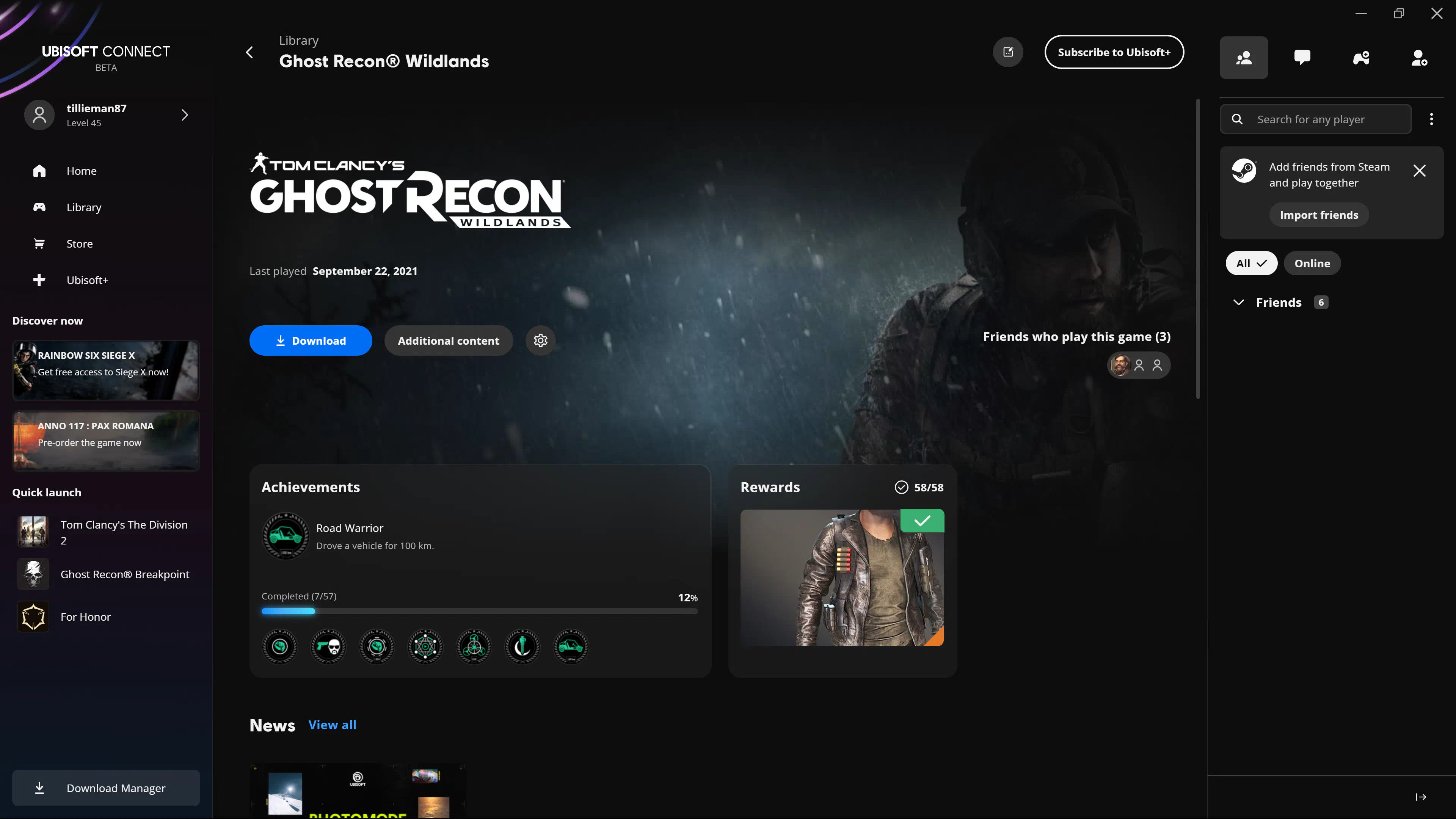
Task: Click the friend avatar with photo
Action: point(1120,365)
